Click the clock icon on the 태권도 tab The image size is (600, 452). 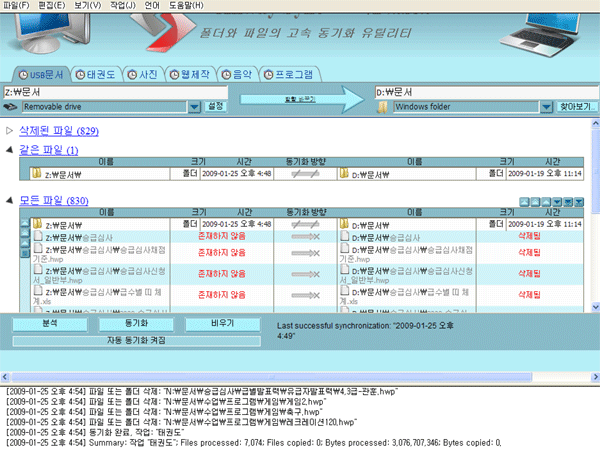[x=80, y=75]
